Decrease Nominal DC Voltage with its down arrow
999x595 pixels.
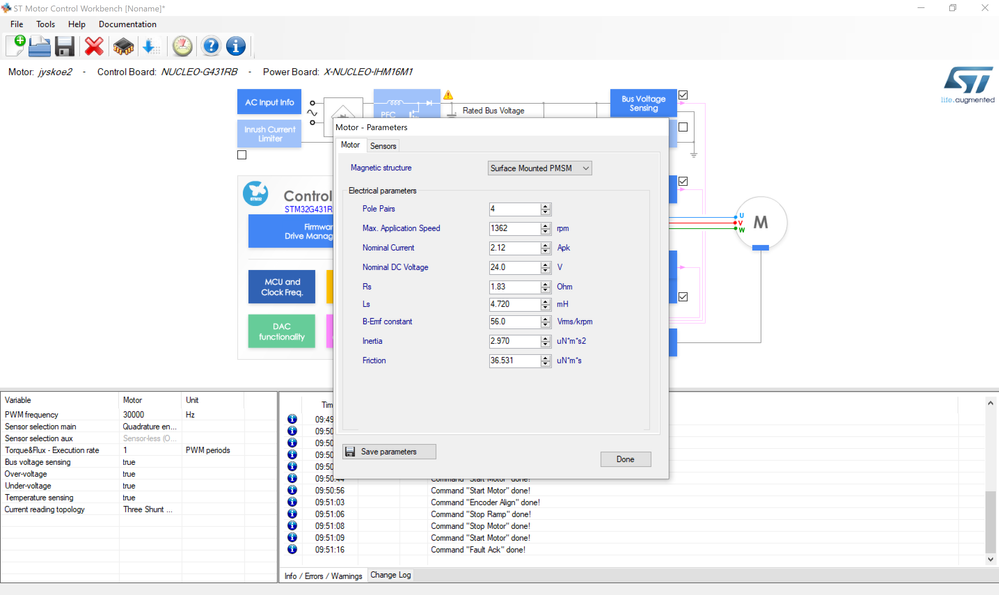(545, 270)
